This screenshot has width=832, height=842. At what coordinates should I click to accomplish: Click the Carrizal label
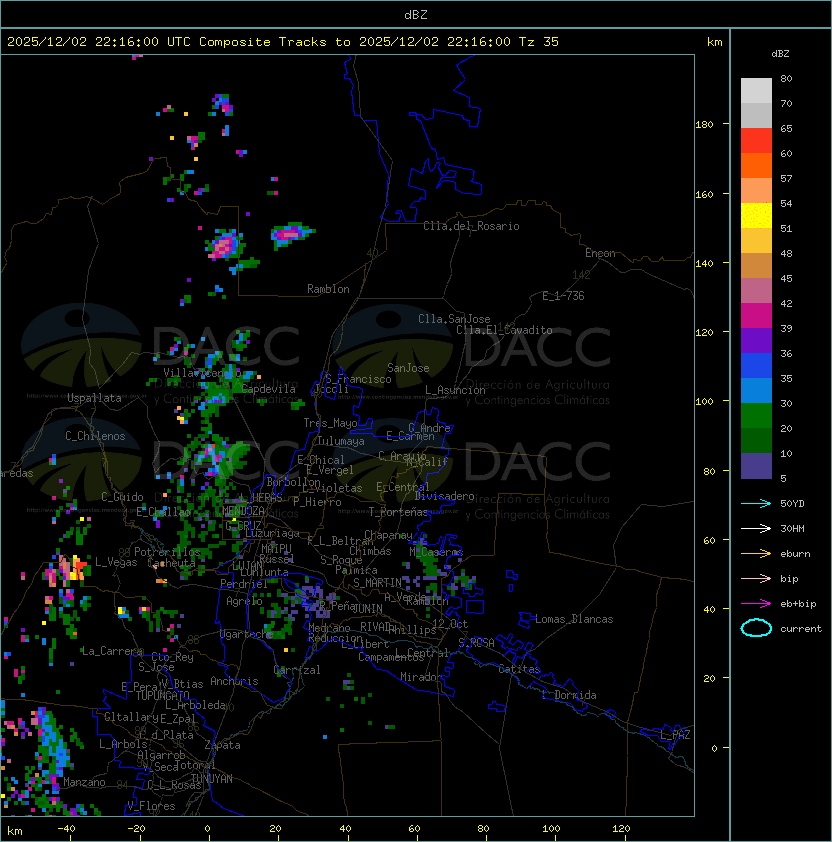(297, 670)
